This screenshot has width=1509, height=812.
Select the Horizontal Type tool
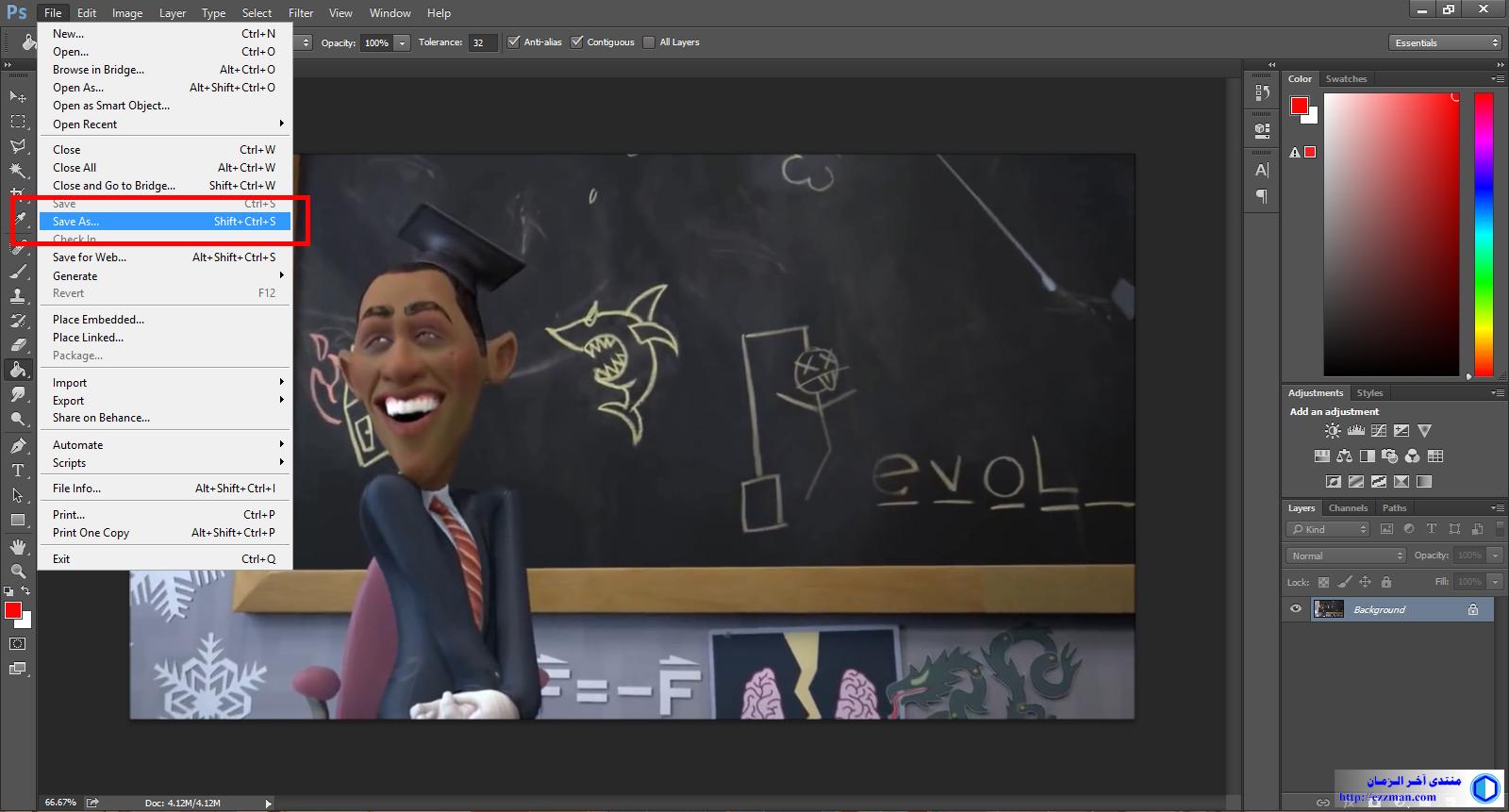(17, 470)
